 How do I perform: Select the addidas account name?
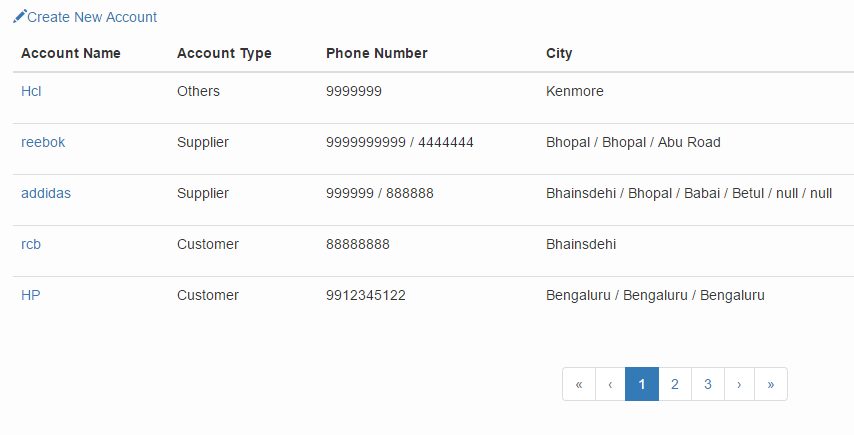[46, 193]
